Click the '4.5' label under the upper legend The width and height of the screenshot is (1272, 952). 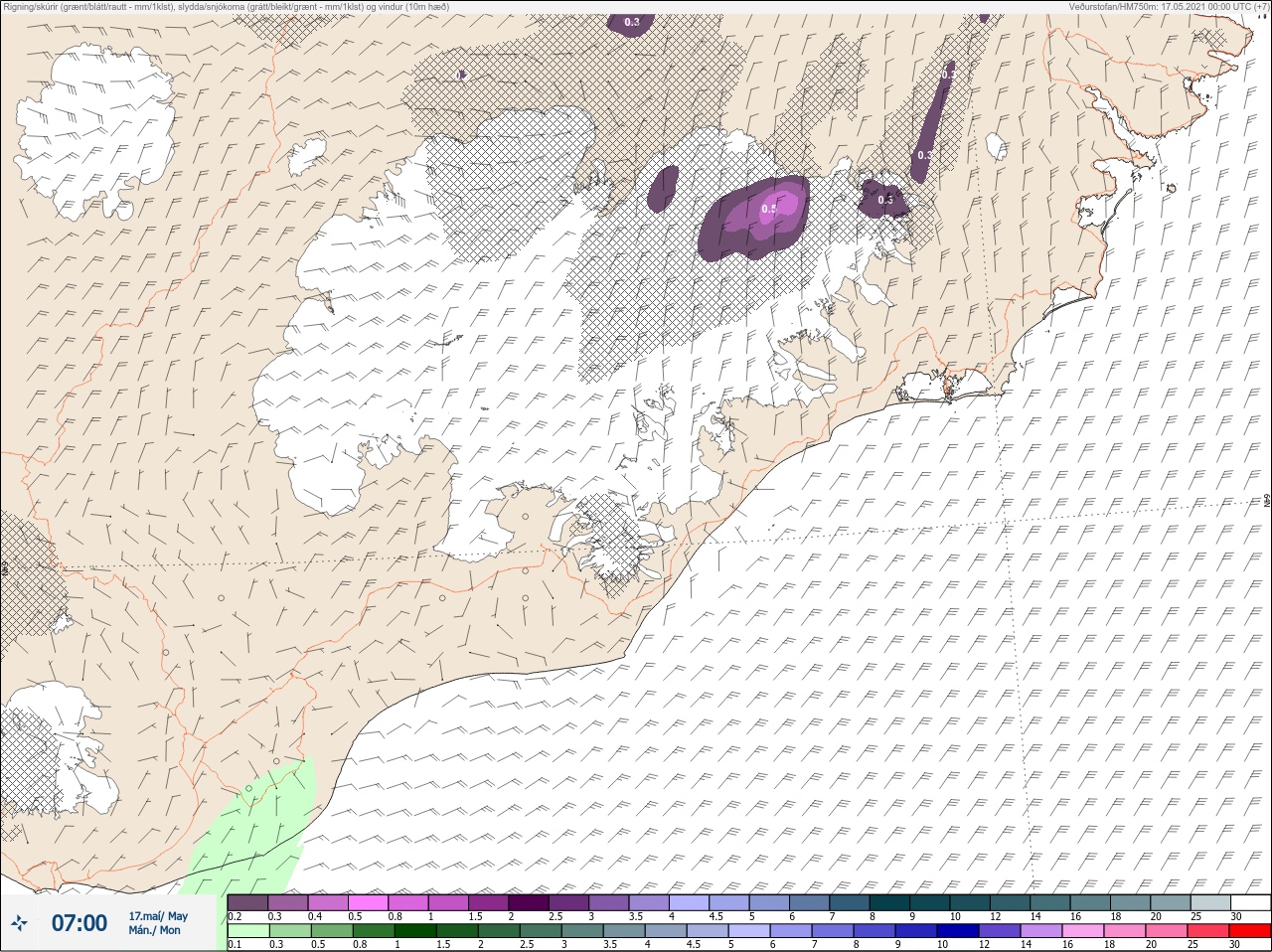tap(715, 916)
